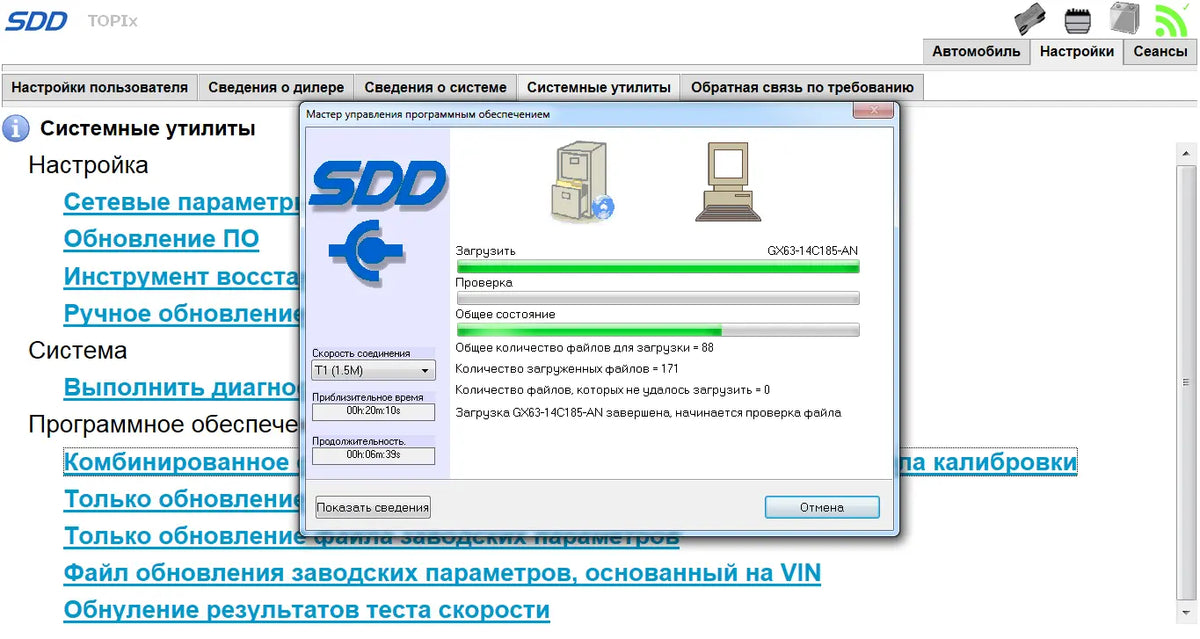Click text Количество файлов, которых не удалось загрузить = 0

point(612,390)
